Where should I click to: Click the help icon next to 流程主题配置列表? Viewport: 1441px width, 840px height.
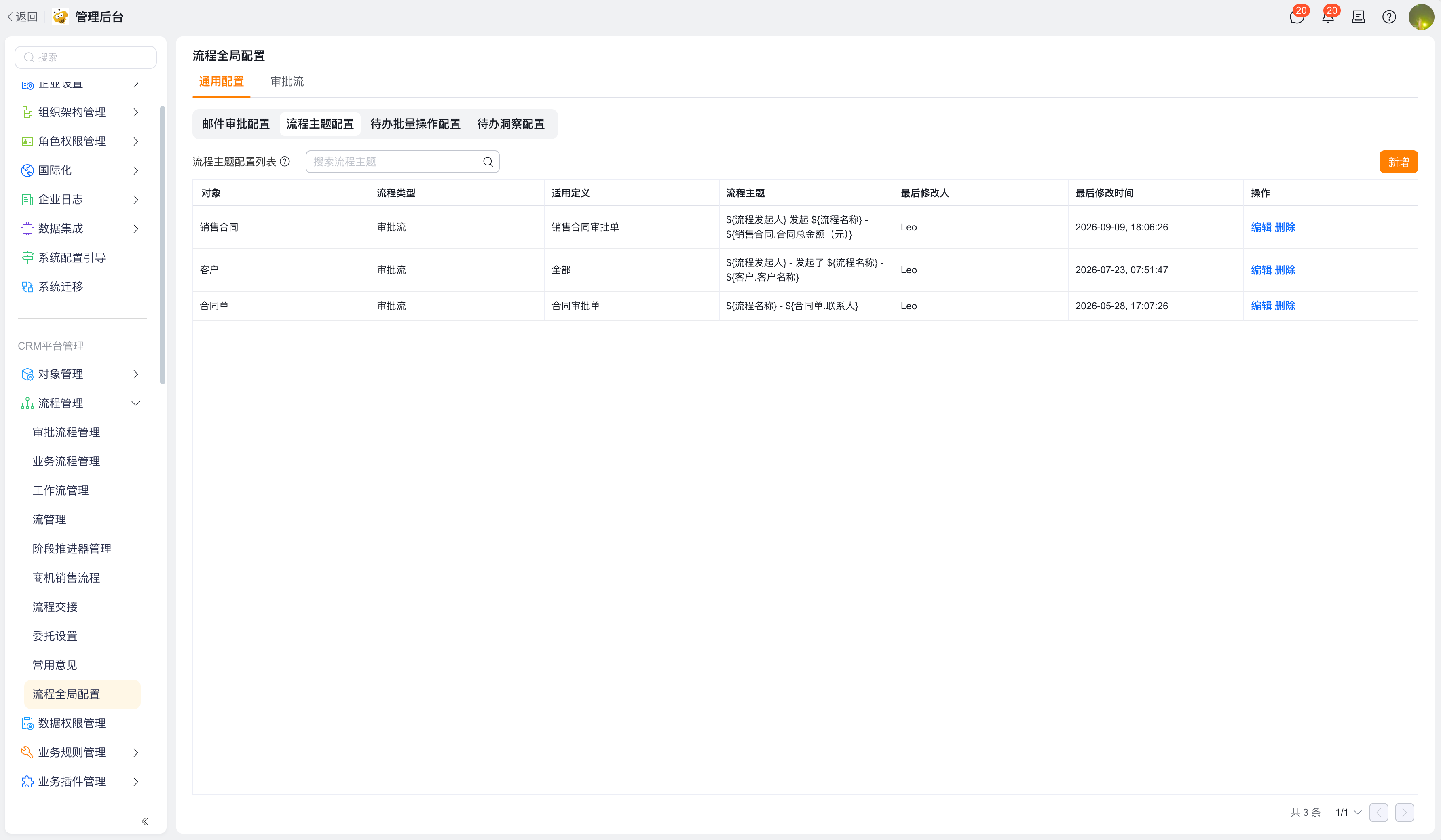click(x=285, y=162)
